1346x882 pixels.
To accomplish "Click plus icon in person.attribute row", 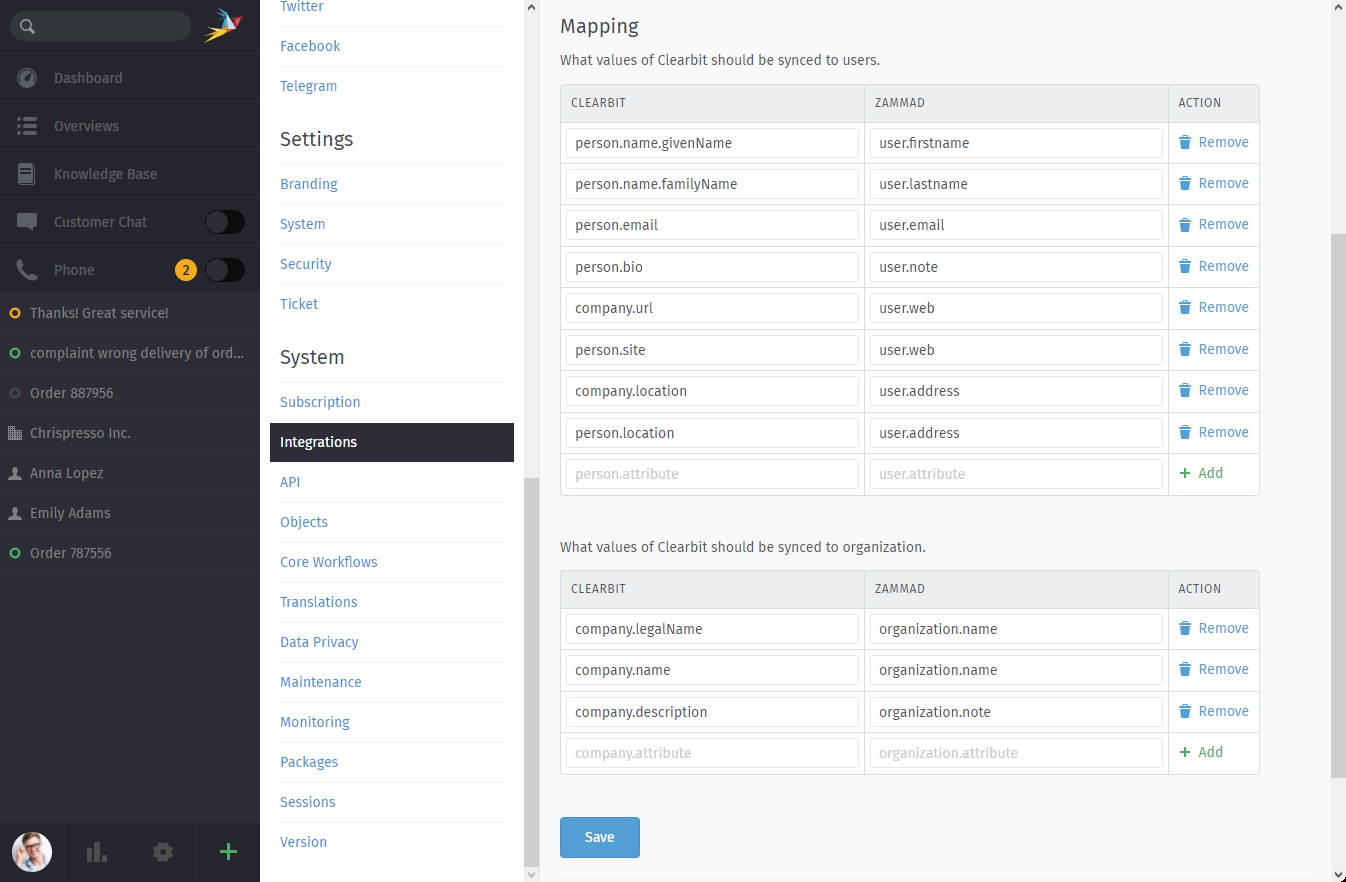I will click(x=1185, y=473).
